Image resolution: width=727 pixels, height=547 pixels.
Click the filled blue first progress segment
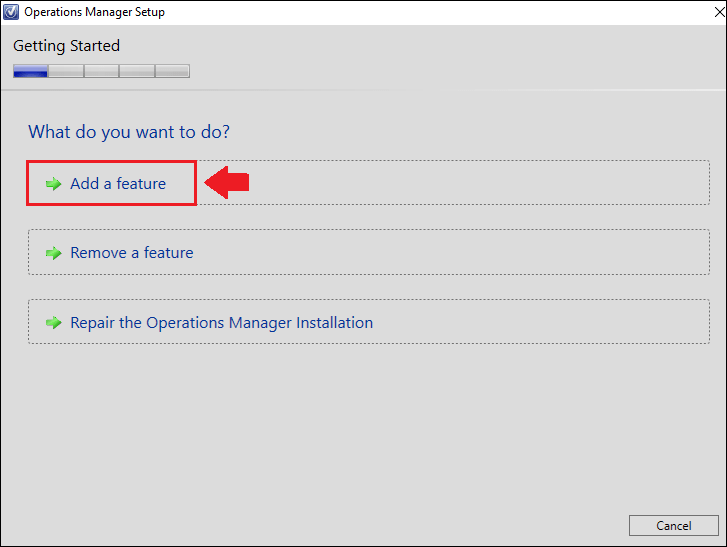[31, 71]
